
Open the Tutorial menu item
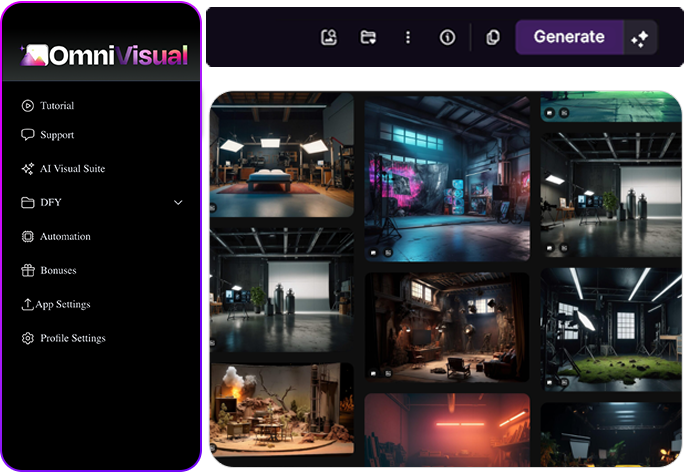pyautogui.click(x=56, y=105)
